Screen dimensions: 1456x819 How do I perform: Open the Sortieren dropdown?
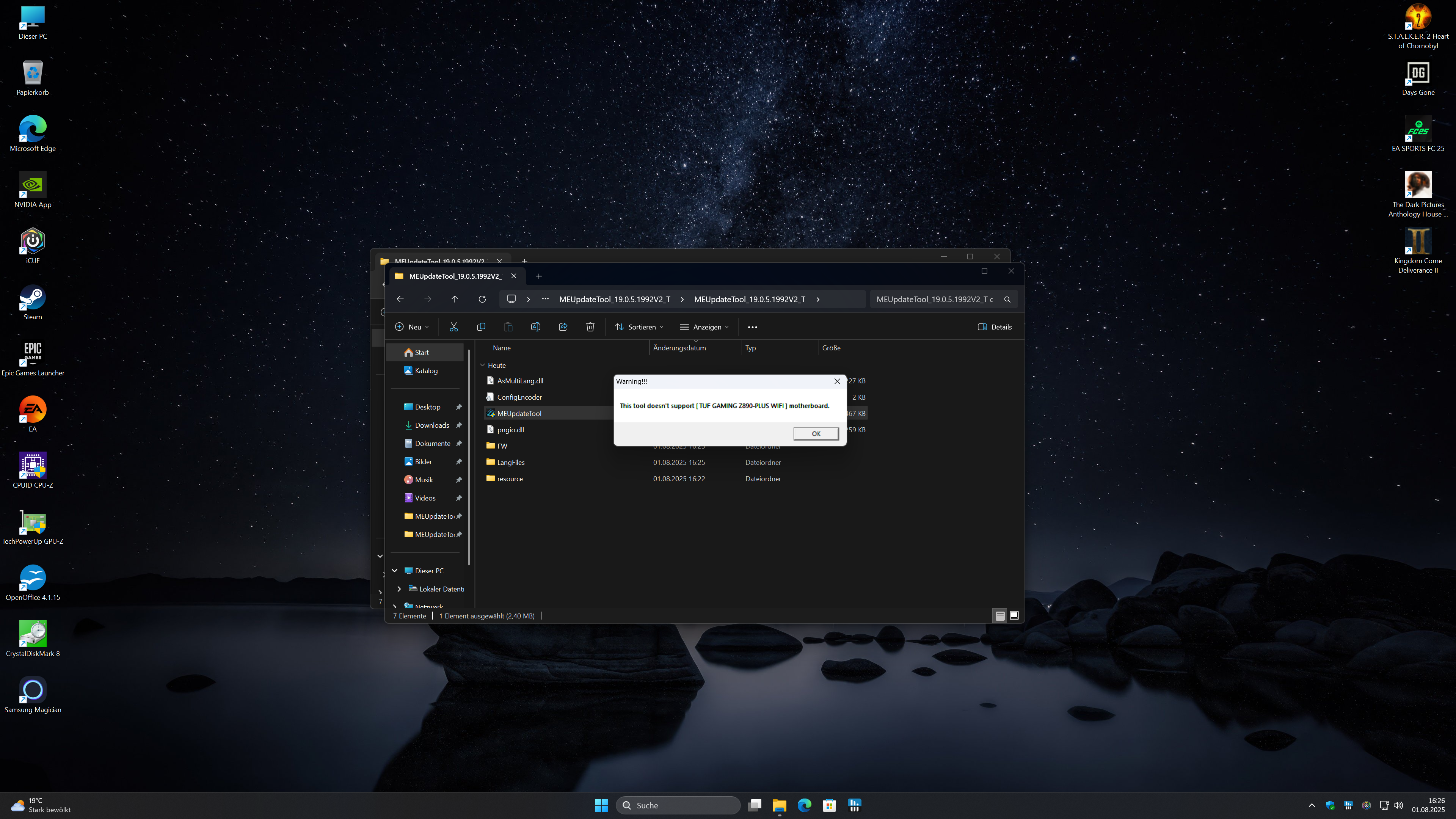pos(639,327)
